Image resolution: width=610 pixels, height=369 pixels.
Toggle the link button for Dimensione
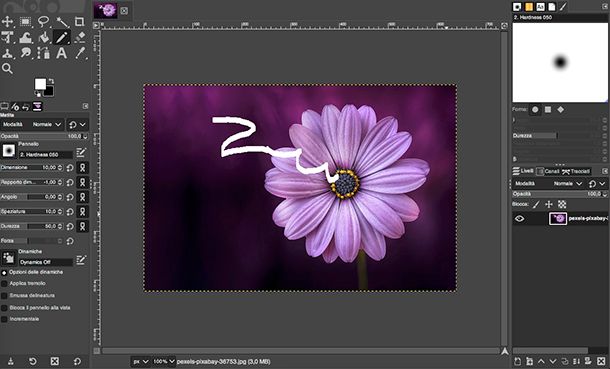click(82, 168)
